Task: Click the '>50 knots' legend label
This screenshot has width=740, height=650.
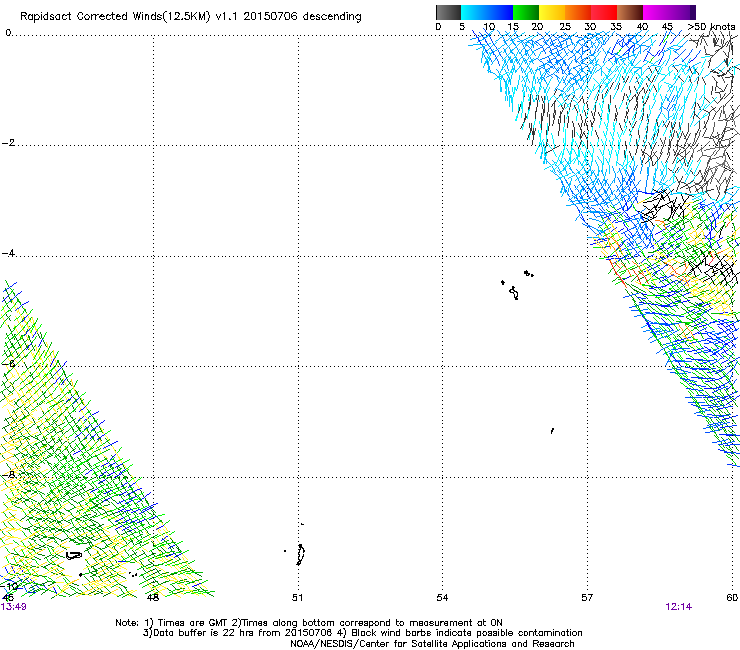Action: click(711, 26)
